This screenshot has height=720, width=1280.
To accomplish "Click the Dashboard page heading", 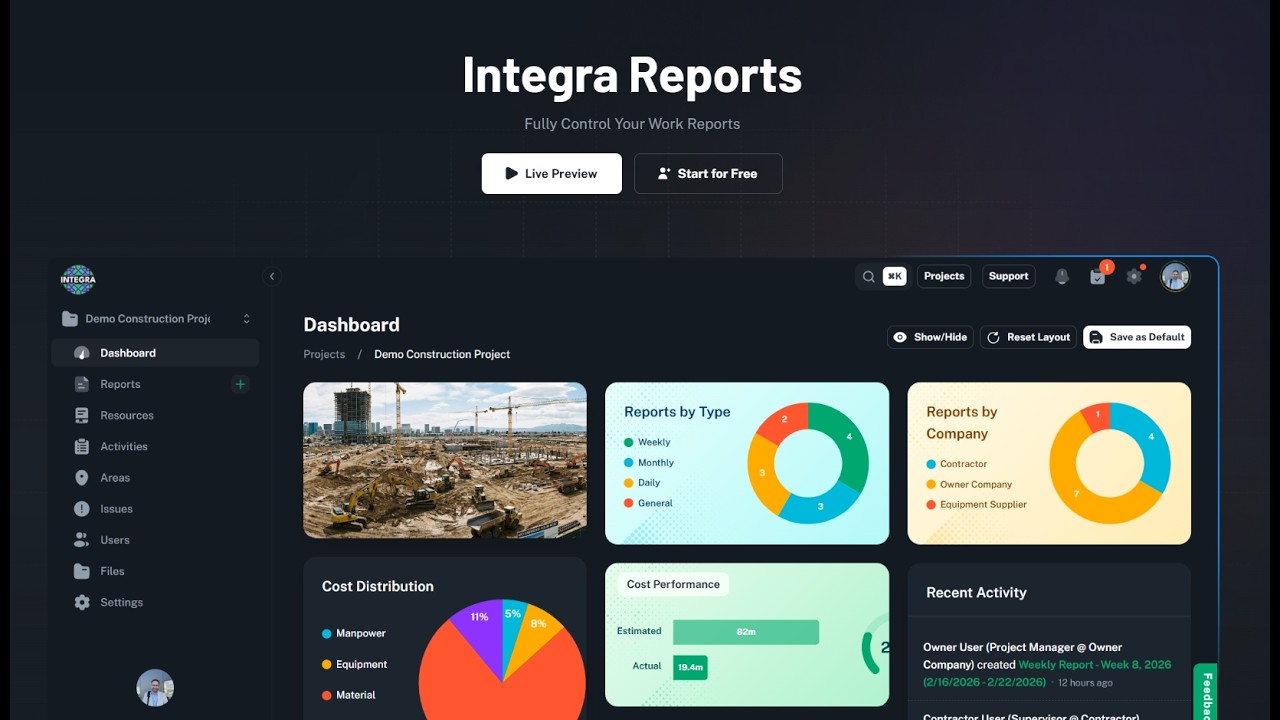I will tap(351, 325).
